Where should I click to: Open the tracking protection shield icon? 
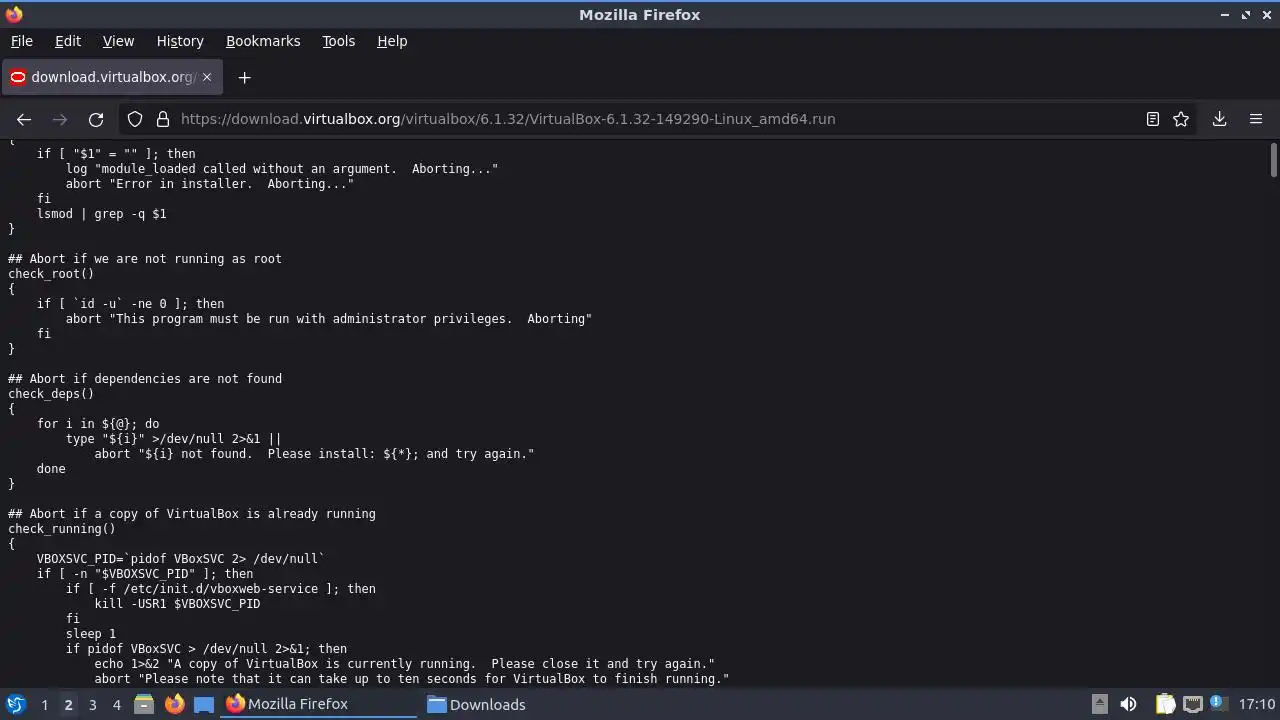(135, 119)
